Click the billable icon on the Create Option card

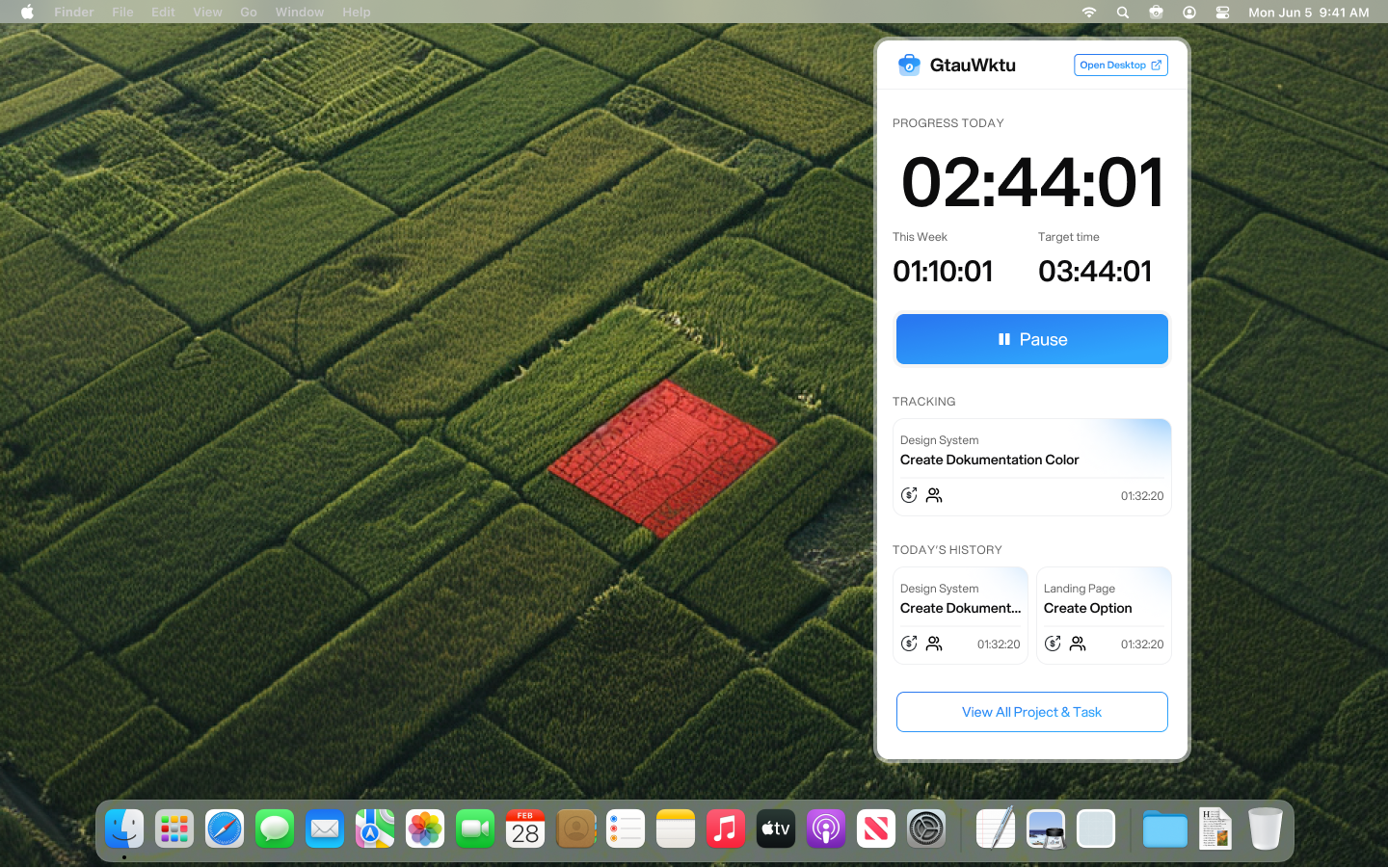pos(1053,644)
